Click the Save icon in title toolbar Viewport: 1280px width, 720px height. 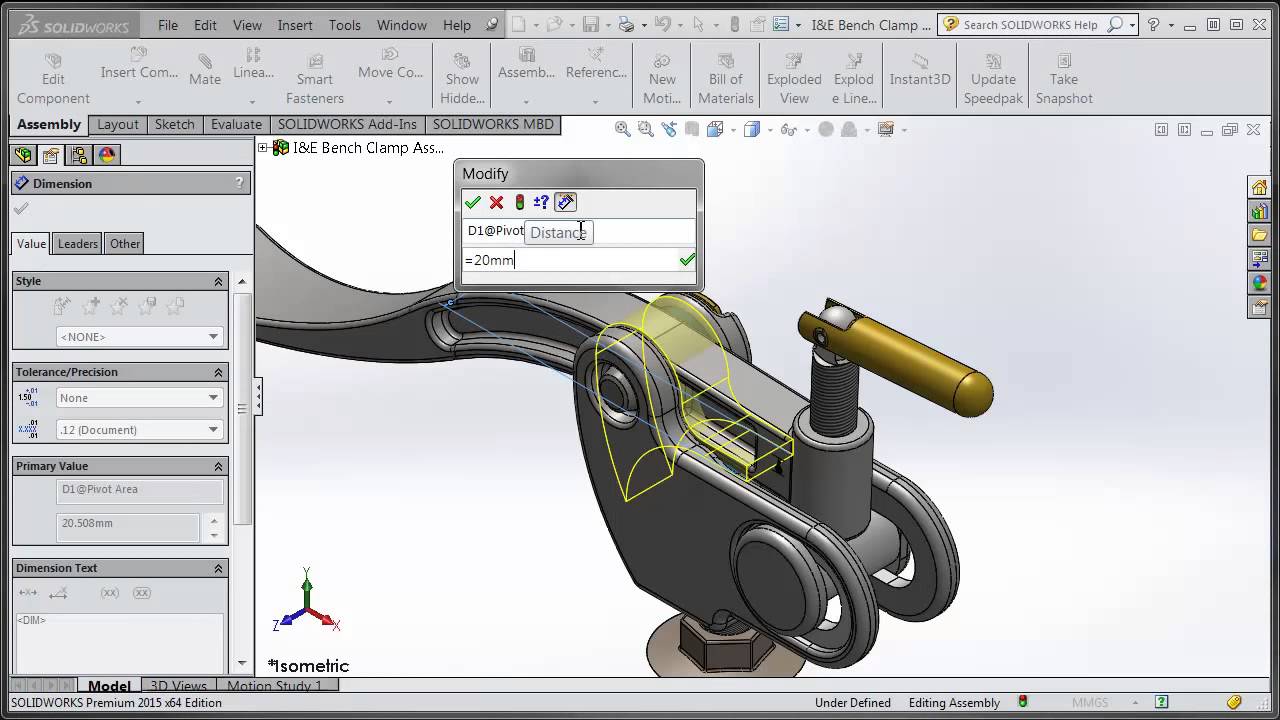coord(591,25)
